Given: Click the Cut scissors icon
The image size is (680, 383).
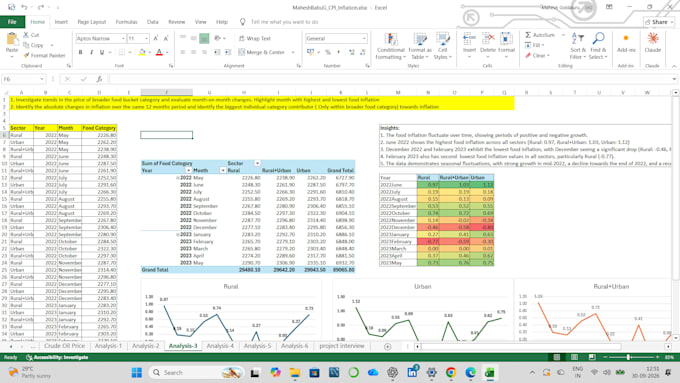Looking at the screenshot, I should 26,35.
